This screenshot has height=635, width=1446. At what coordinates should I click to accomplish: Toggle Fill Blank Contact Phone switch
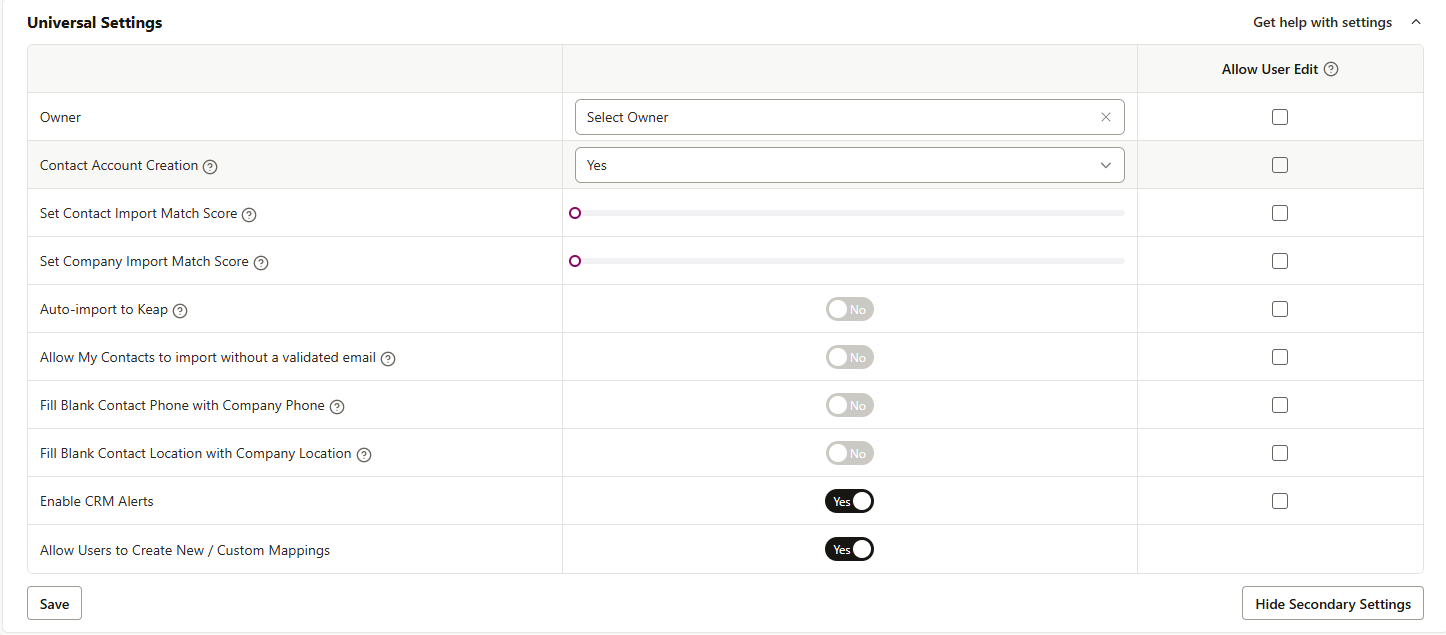pos(850,405)
